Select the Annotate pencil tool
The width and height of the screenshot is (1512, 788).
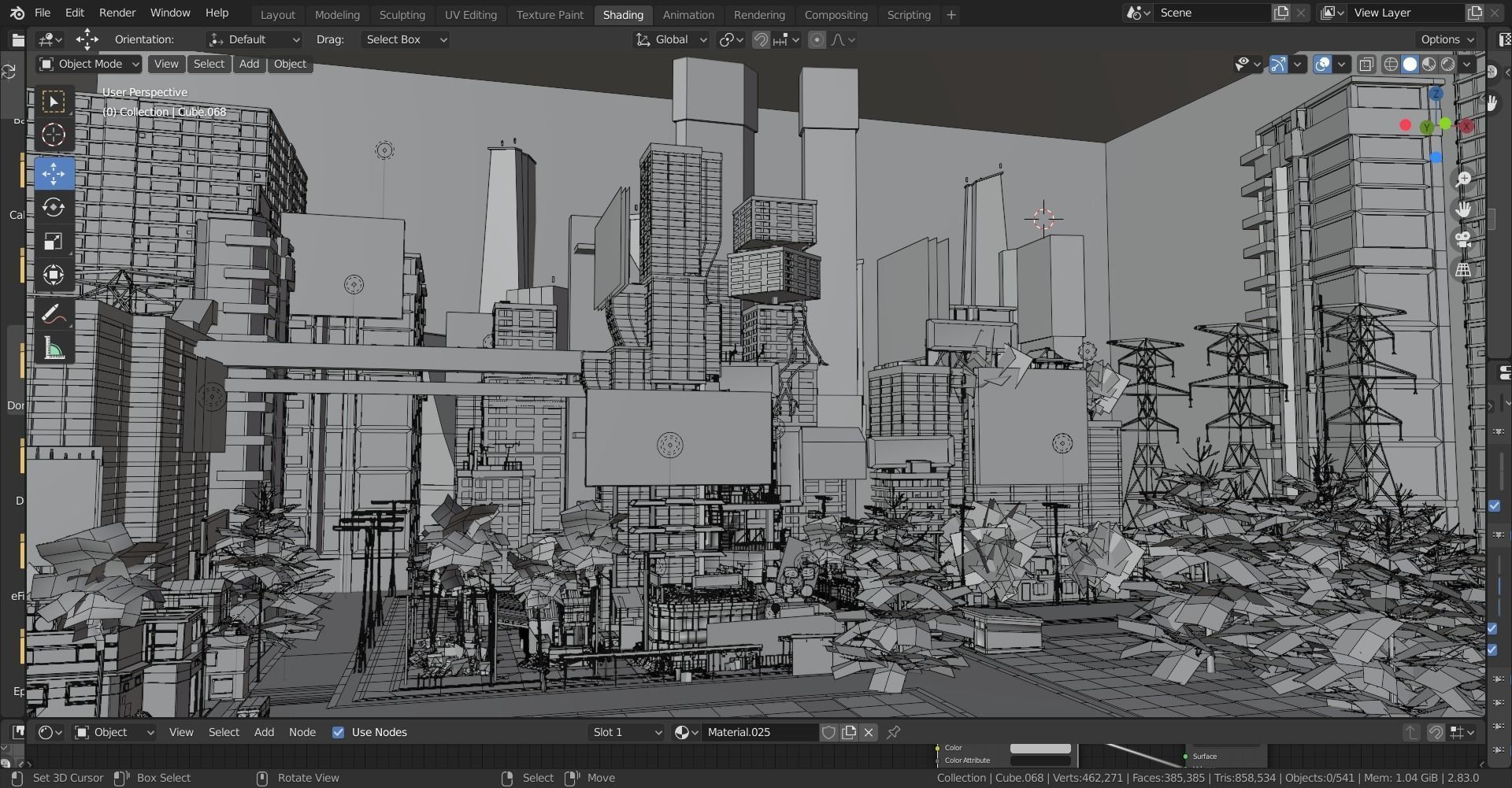coord(54,315)
